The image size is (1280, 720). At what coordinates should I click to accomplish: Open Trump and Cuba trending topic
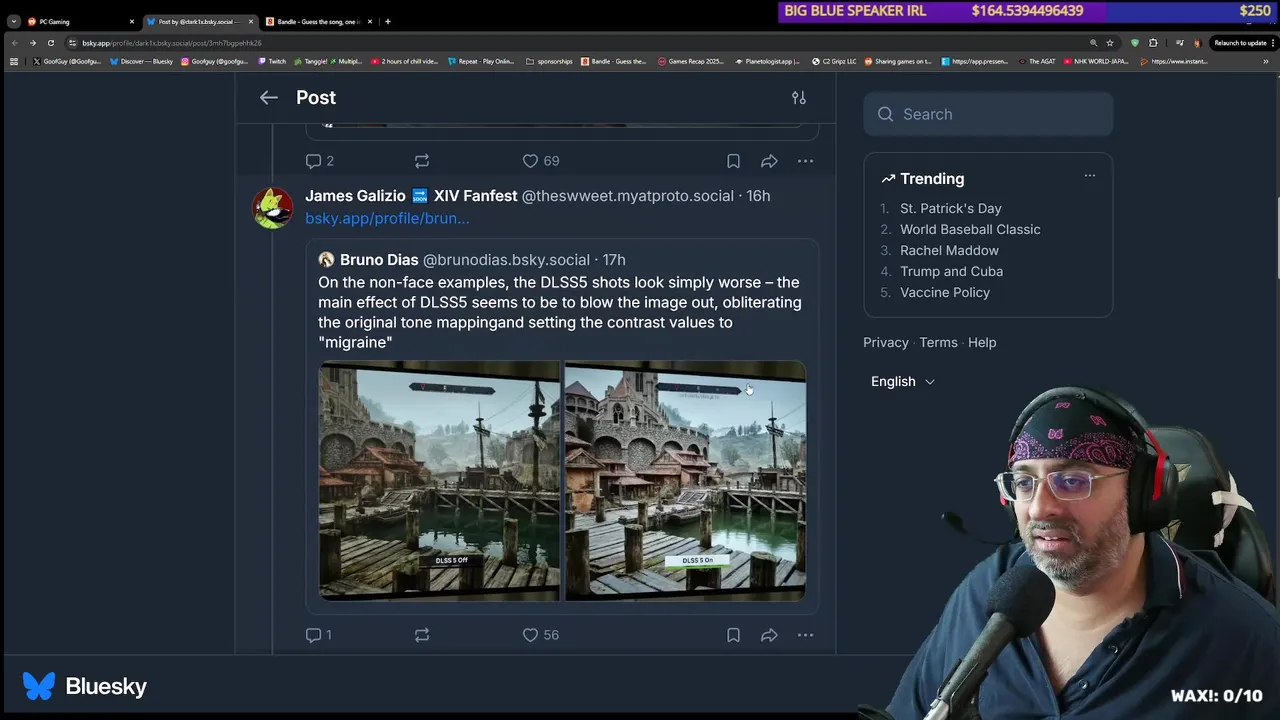pyautogui.click(x=951, y=271)
